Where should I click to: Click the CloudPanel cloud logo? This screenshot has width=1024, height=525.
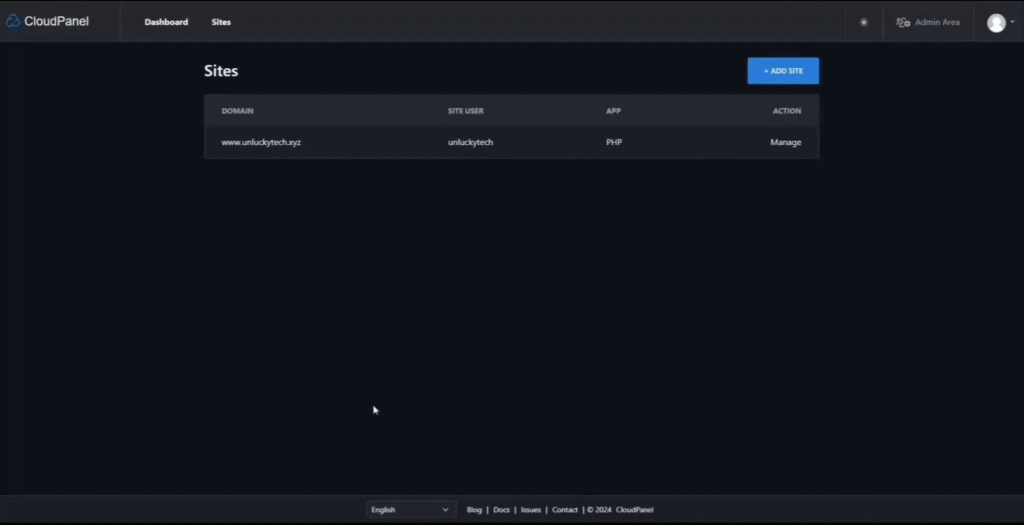coord(13,21)
